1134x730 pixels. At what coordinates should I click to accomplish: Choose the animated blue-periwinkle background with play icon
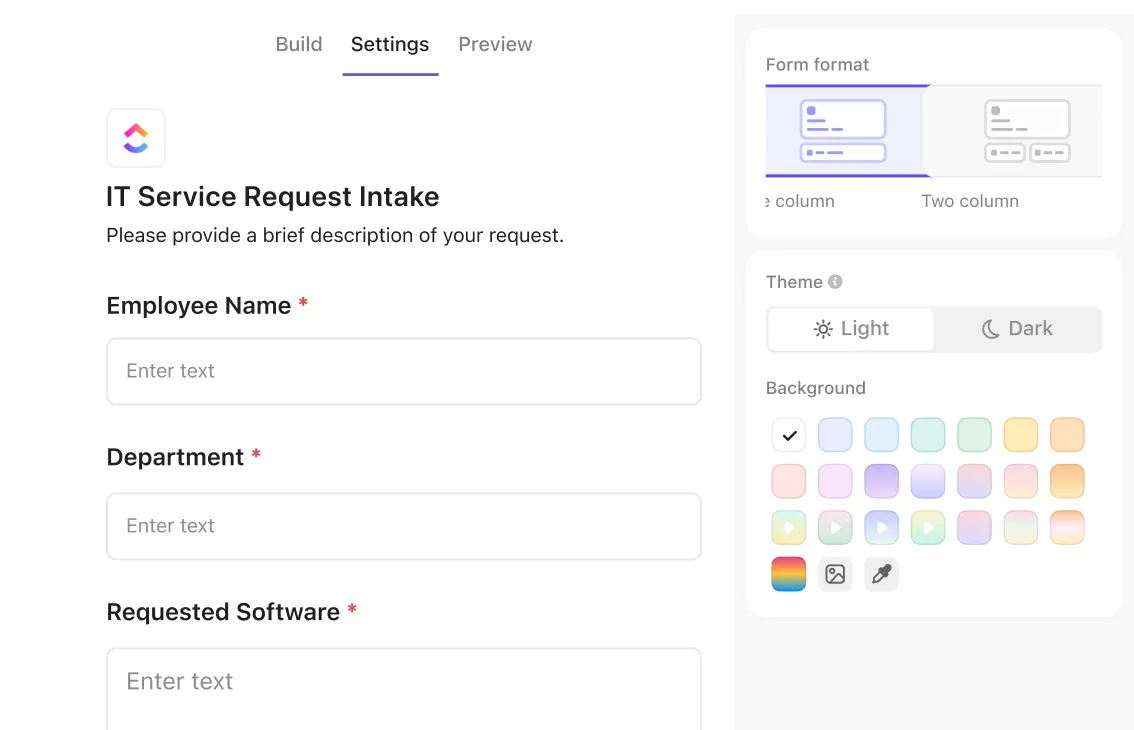point(882,528)
